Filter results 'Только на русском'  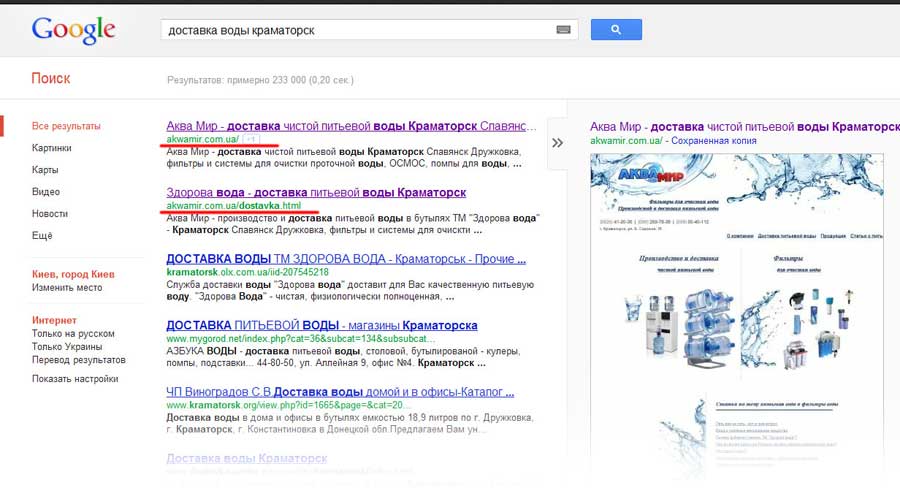(x=73, y=334)
